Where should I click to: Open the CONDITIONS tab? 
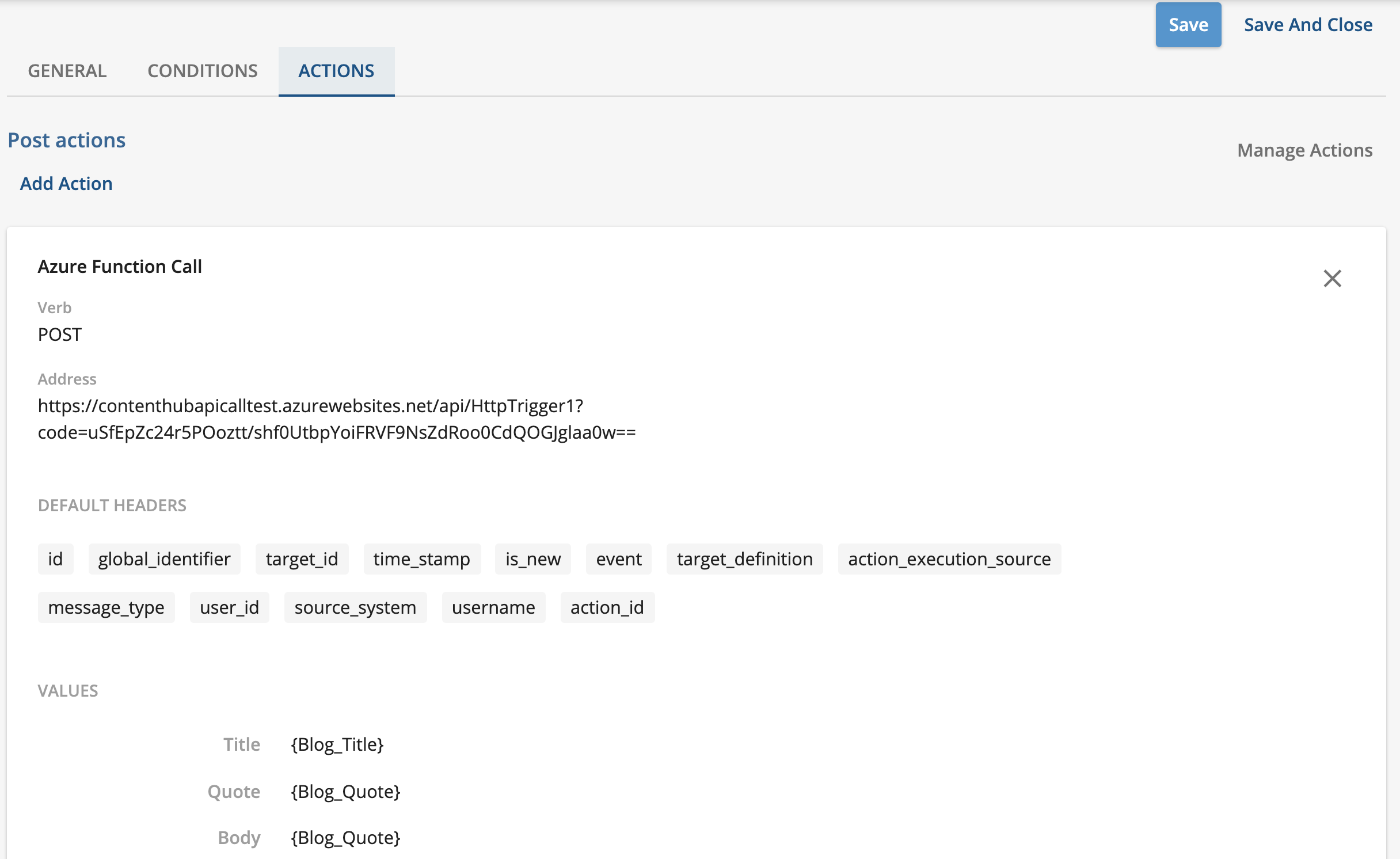[x=203, y=71]
